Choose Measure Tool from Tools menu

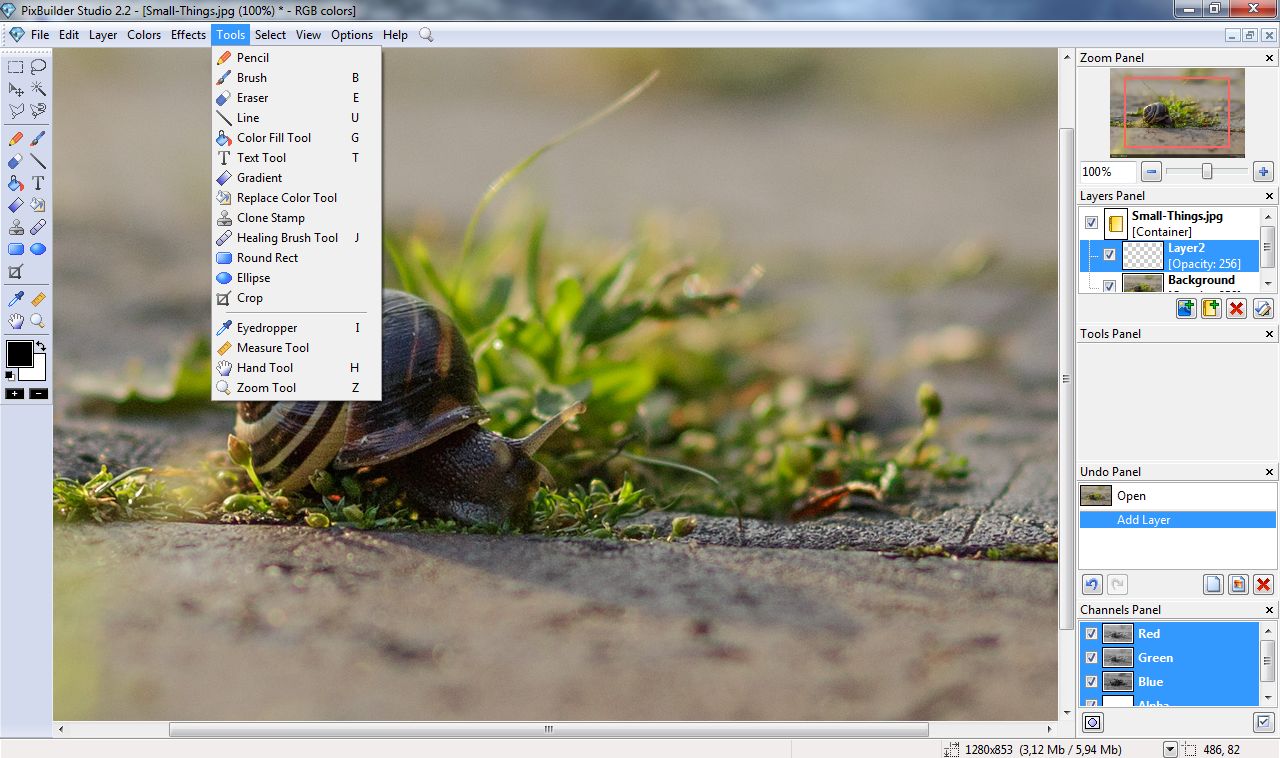click(296, 348)
